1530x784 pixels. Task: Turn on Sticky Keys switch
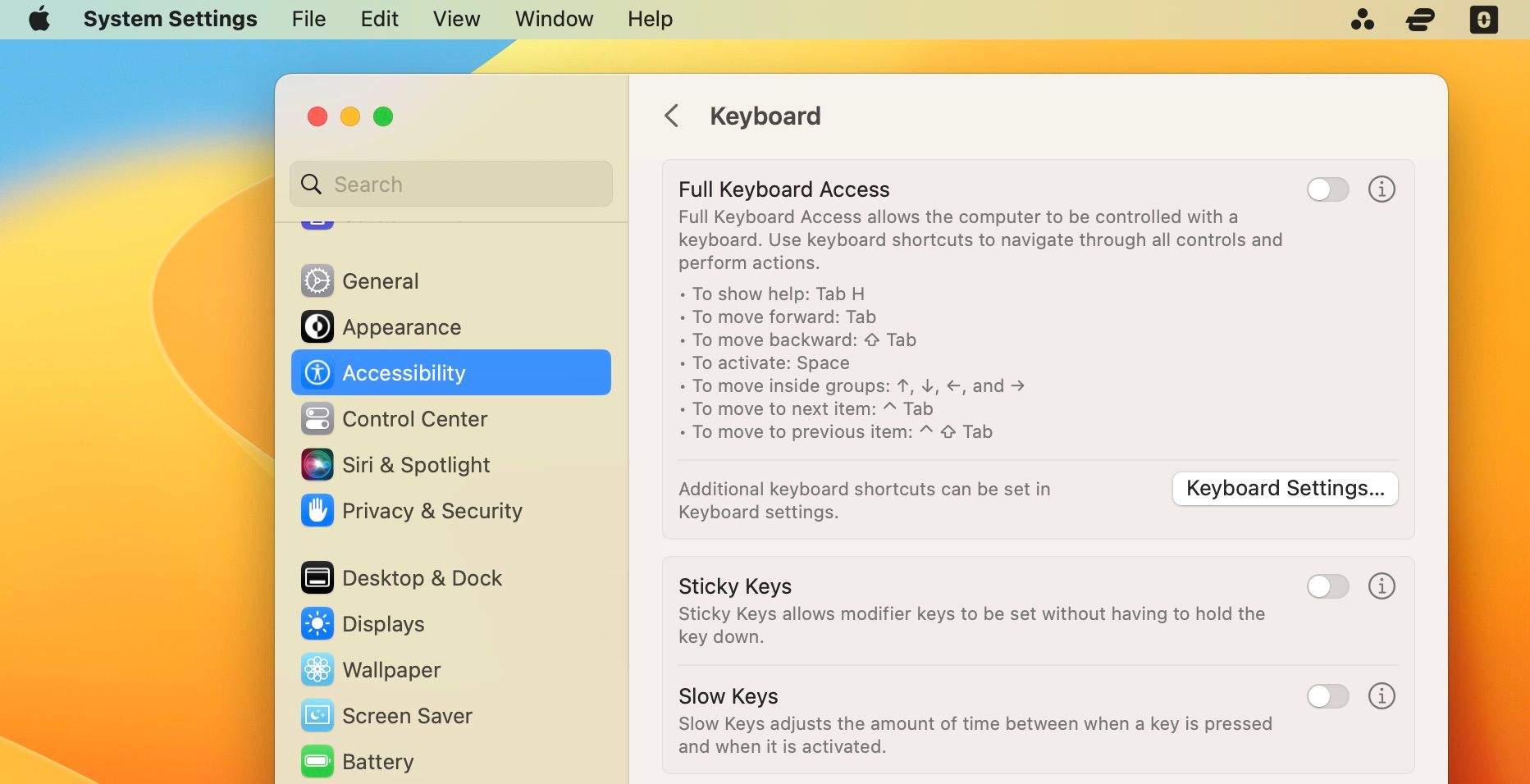[x=1328, y=586]
